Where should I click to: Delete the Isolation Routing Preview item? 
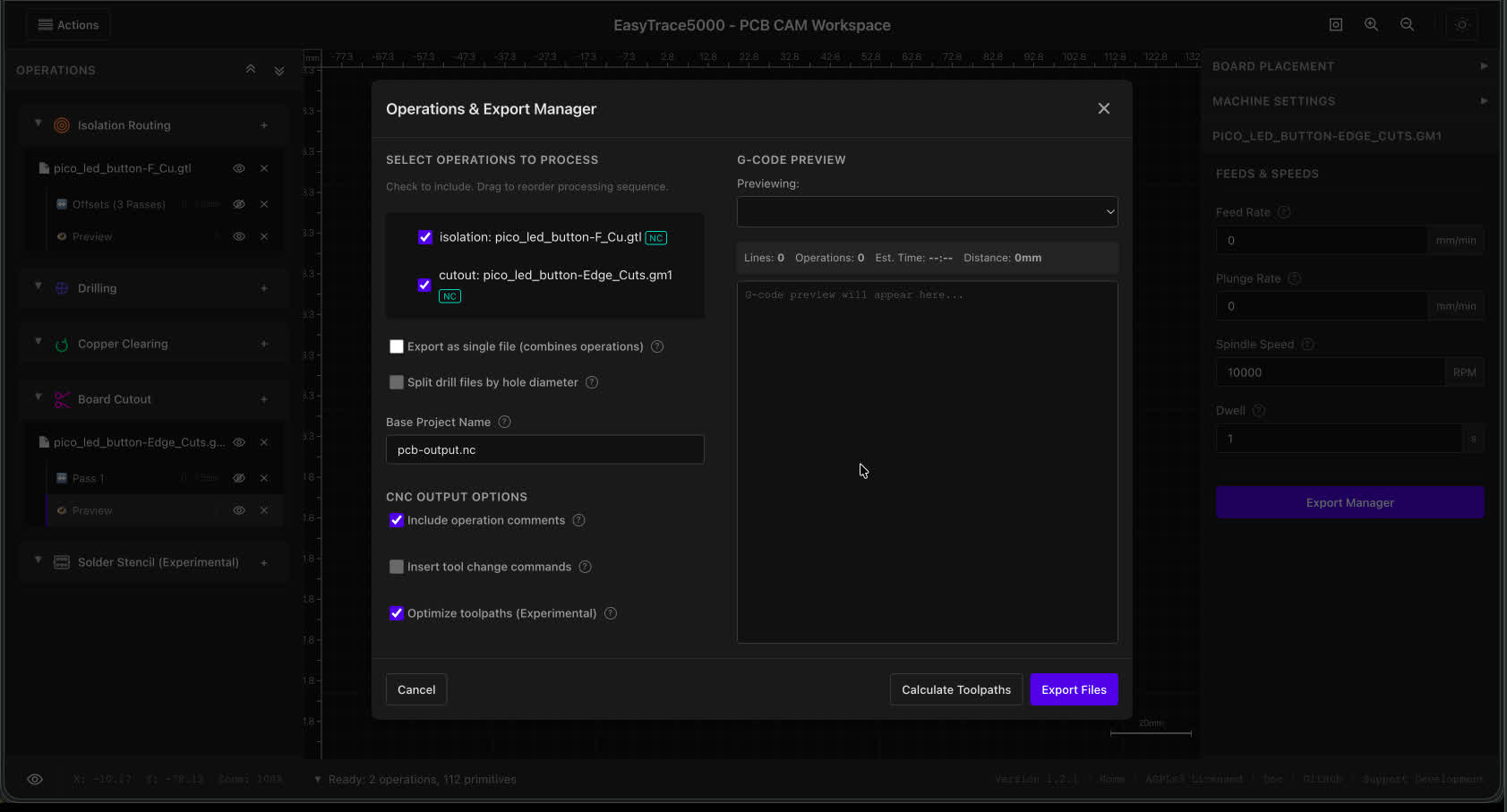[264, 236]
